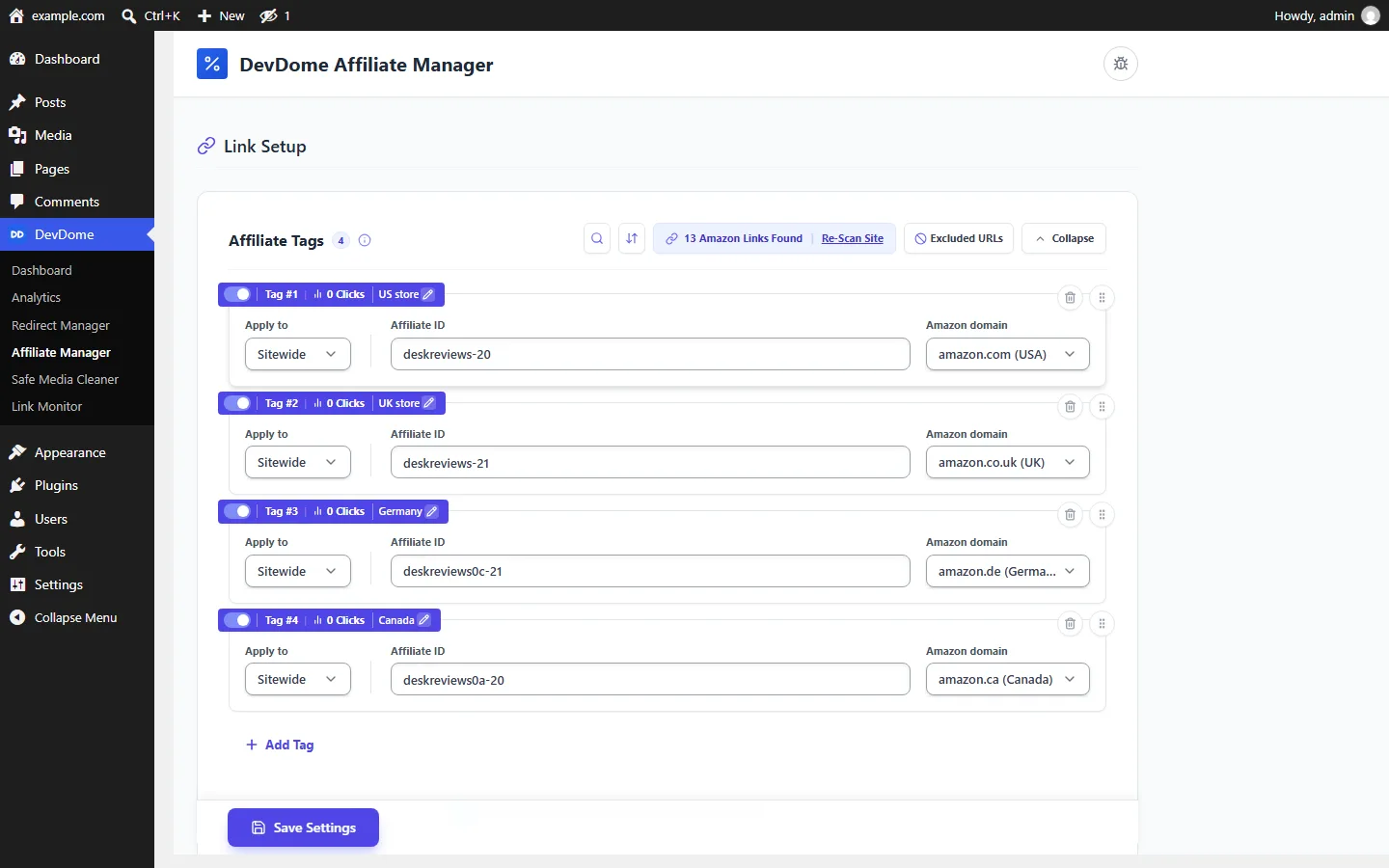The width and height of the screenshot is (1389, 868).
Task: Go to Safe Media Cleaner
Action: tap(65, 379)
